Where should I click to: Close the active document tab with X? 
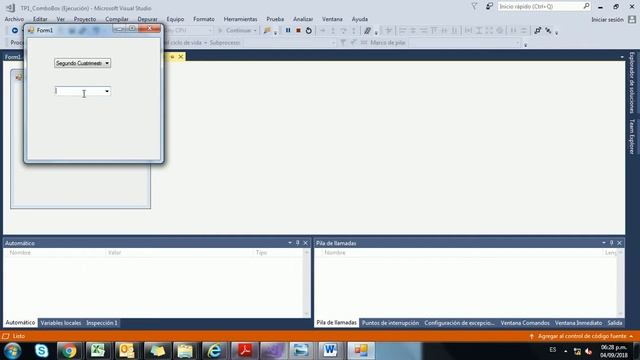[x=180, y=57]
